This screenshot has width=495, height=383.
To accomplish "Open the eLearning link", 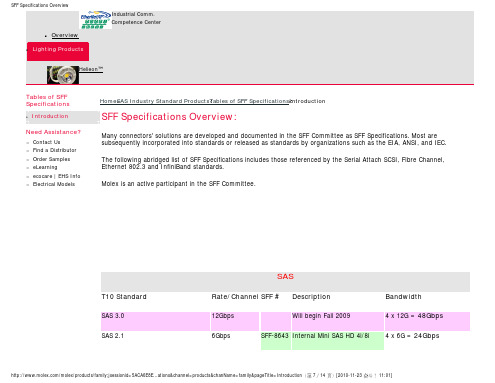I will [45, 167].
